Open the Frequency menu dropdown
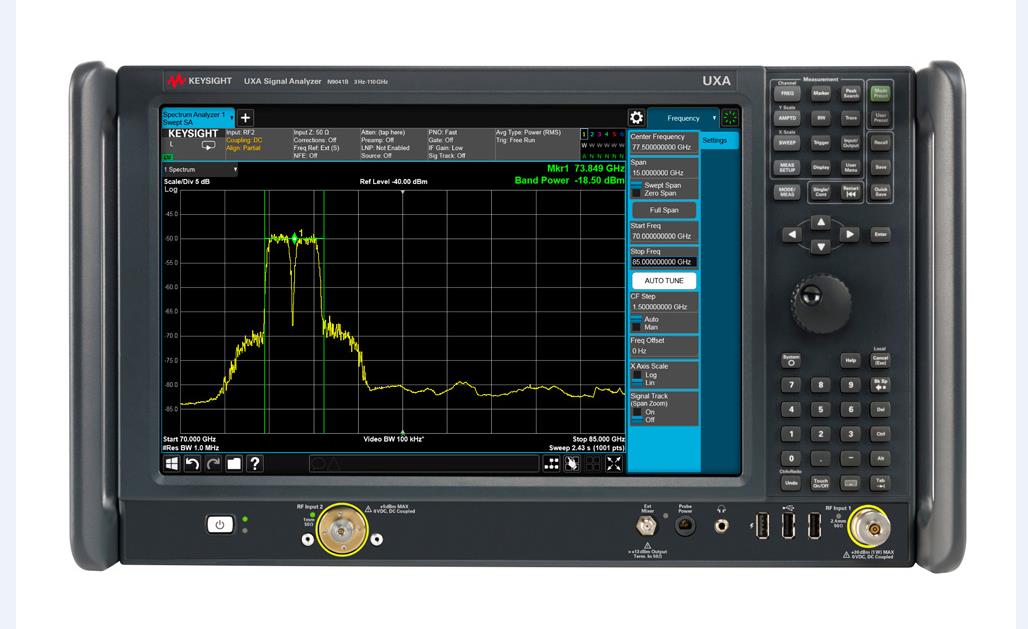The image size is (1028, 629). [683, 118]
